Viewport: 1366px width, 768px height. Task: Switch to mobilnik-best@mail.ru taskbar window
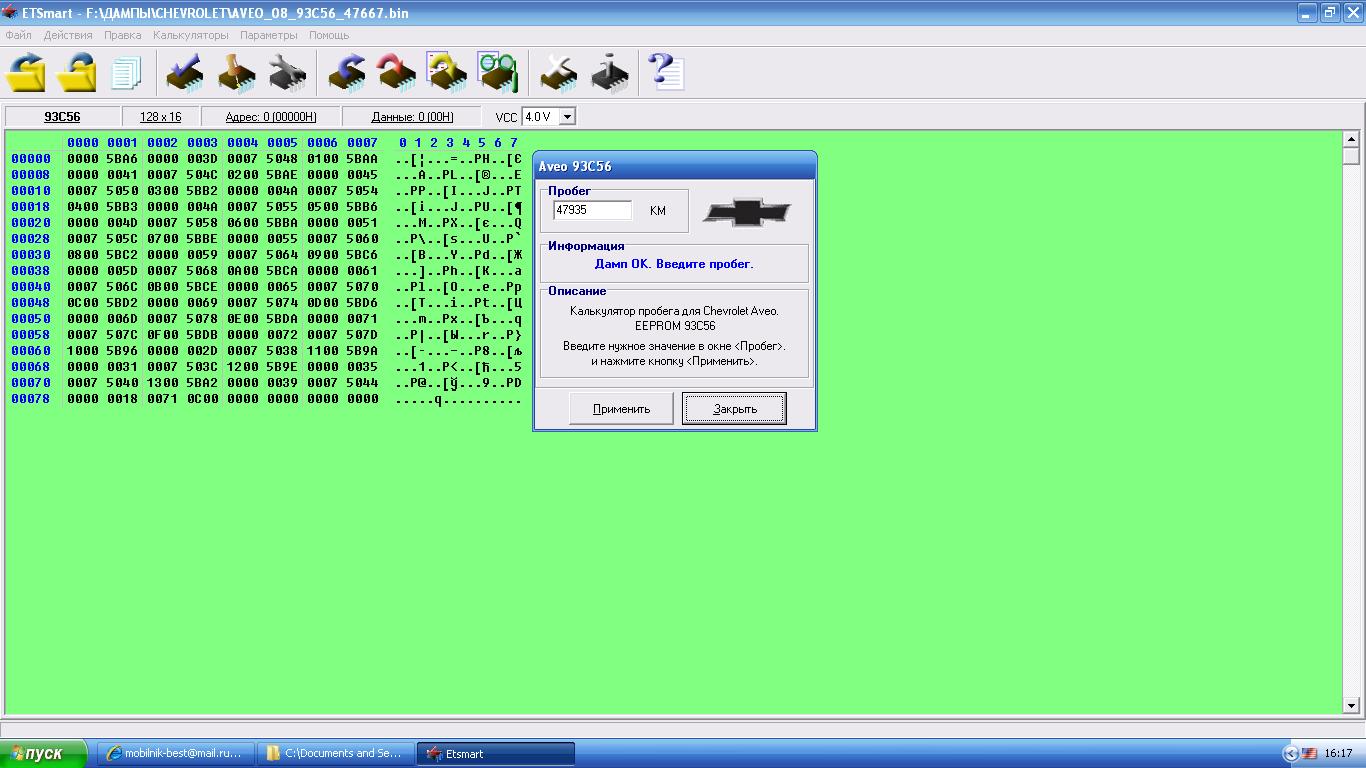(175, 754)
